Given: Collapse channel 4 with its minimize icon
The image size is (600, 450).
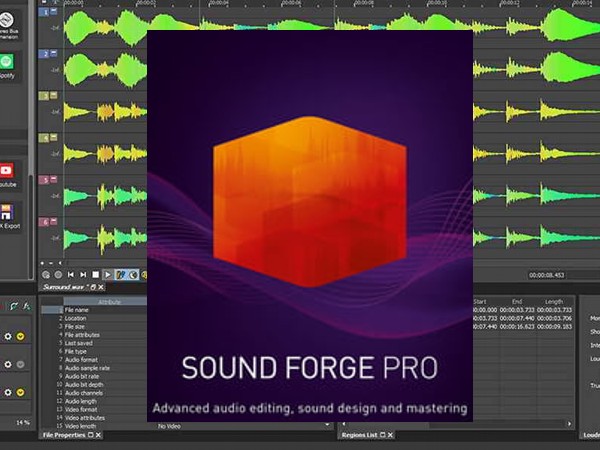Looking at the screenshot, I should coord(54,137).
